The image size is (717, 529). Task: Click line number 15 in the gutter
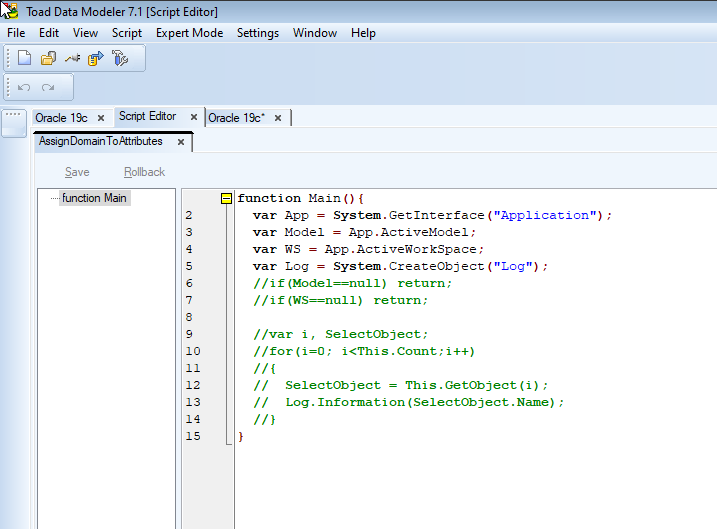(193, 436)
